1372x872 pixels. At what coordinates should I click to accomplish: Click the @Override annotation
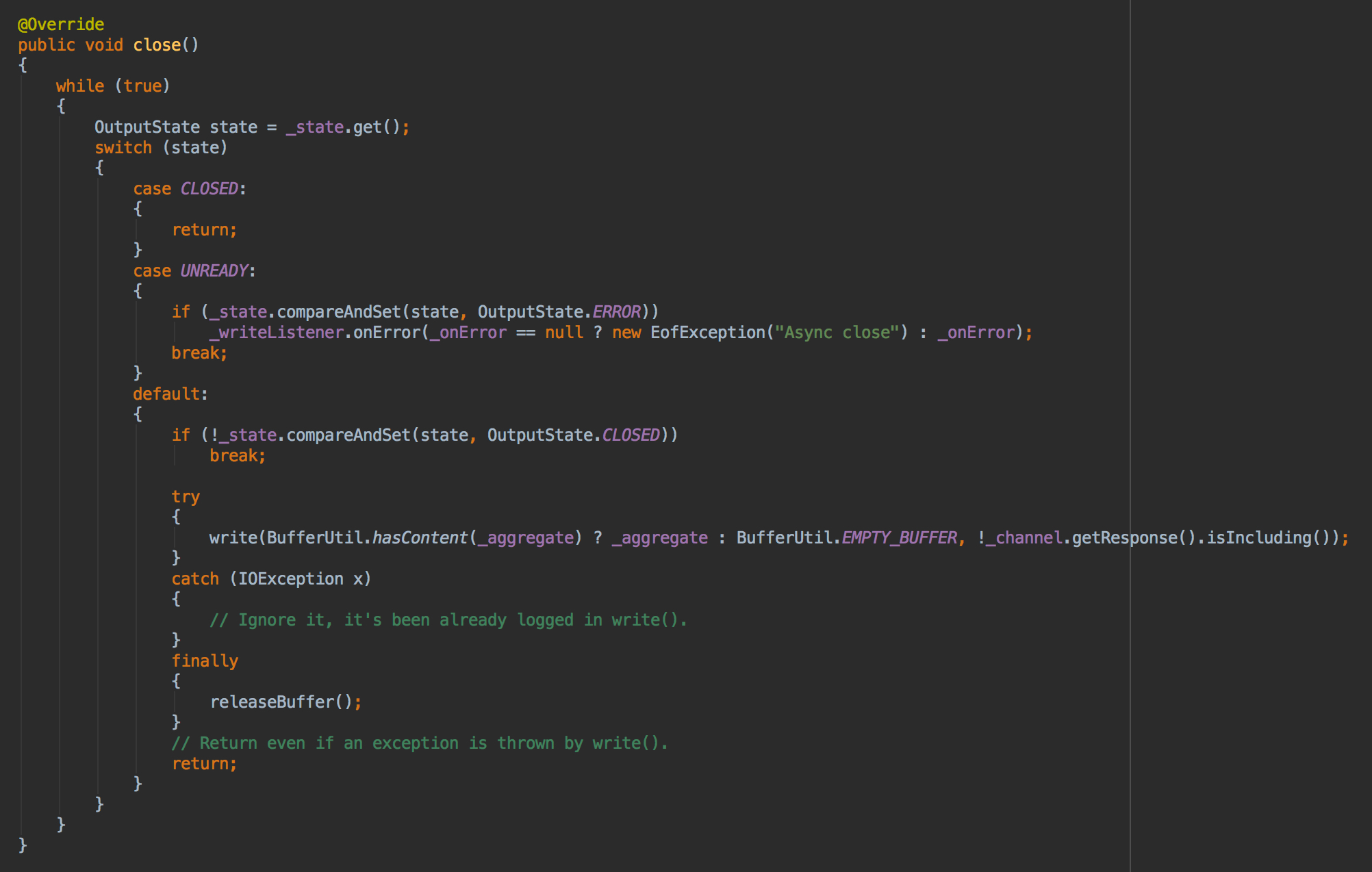click(61, 25)
